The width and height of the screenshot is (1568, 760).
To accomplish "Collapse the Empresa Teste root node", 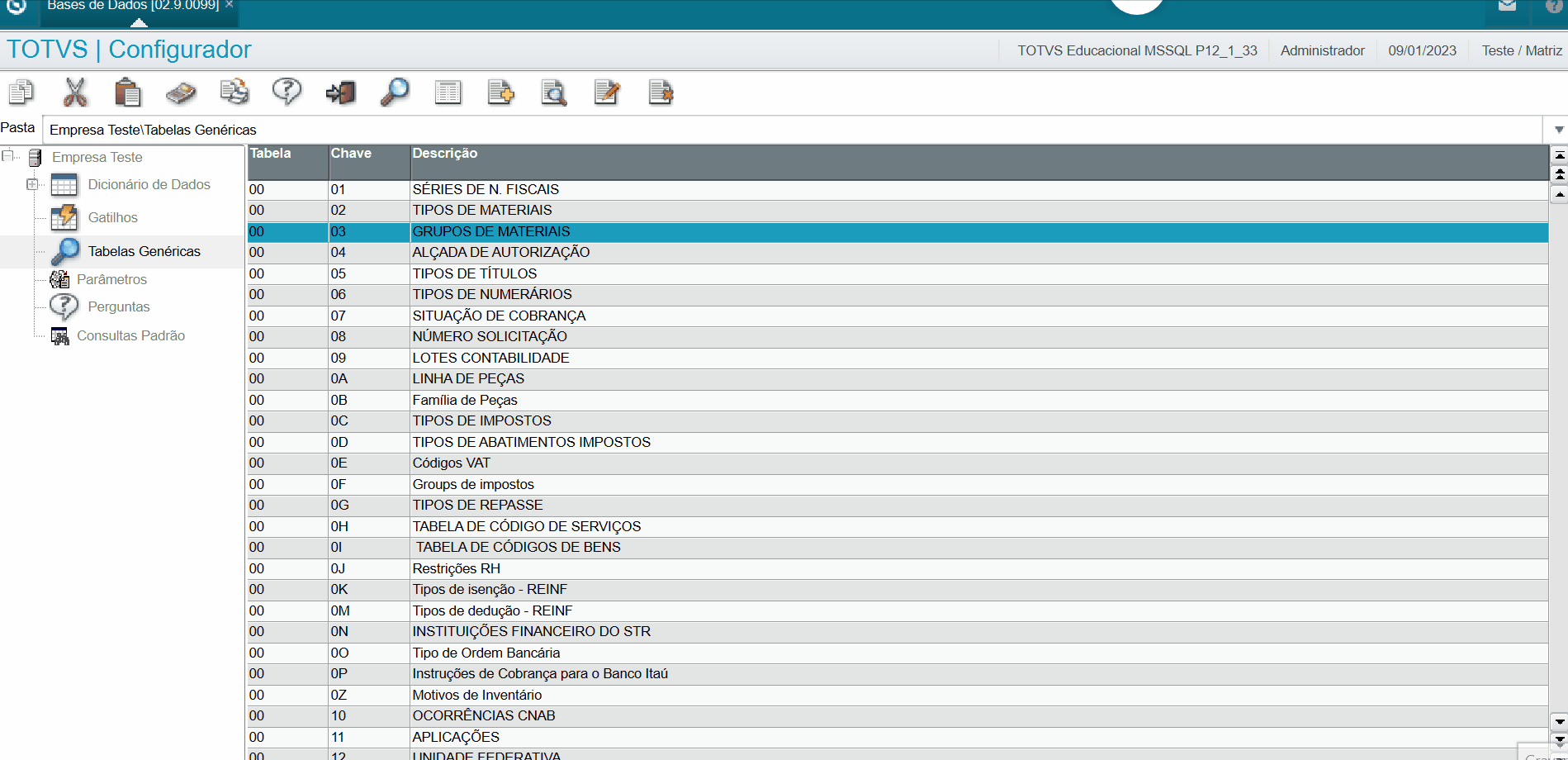I will [7, 156].
